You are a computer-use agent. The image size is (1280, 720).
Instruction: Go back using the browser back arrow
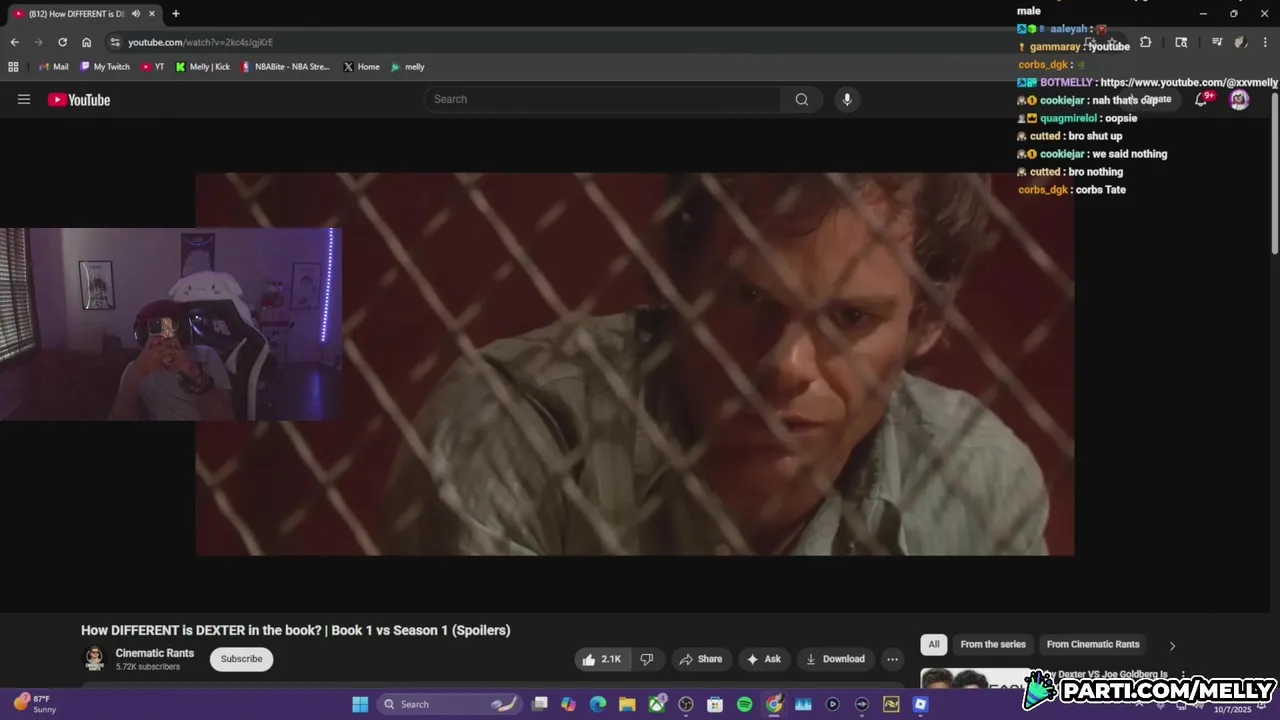click(14, 42)
